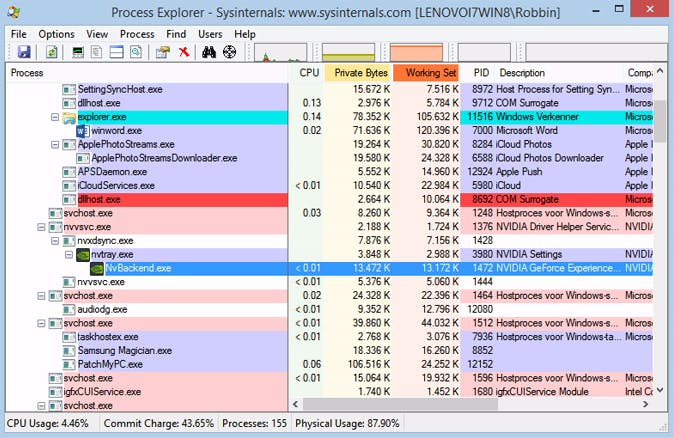Click the NVIDIA icon beside NvBackend.exe
The height and width of the screenshot is (438, 674).
tap(97, 268)
